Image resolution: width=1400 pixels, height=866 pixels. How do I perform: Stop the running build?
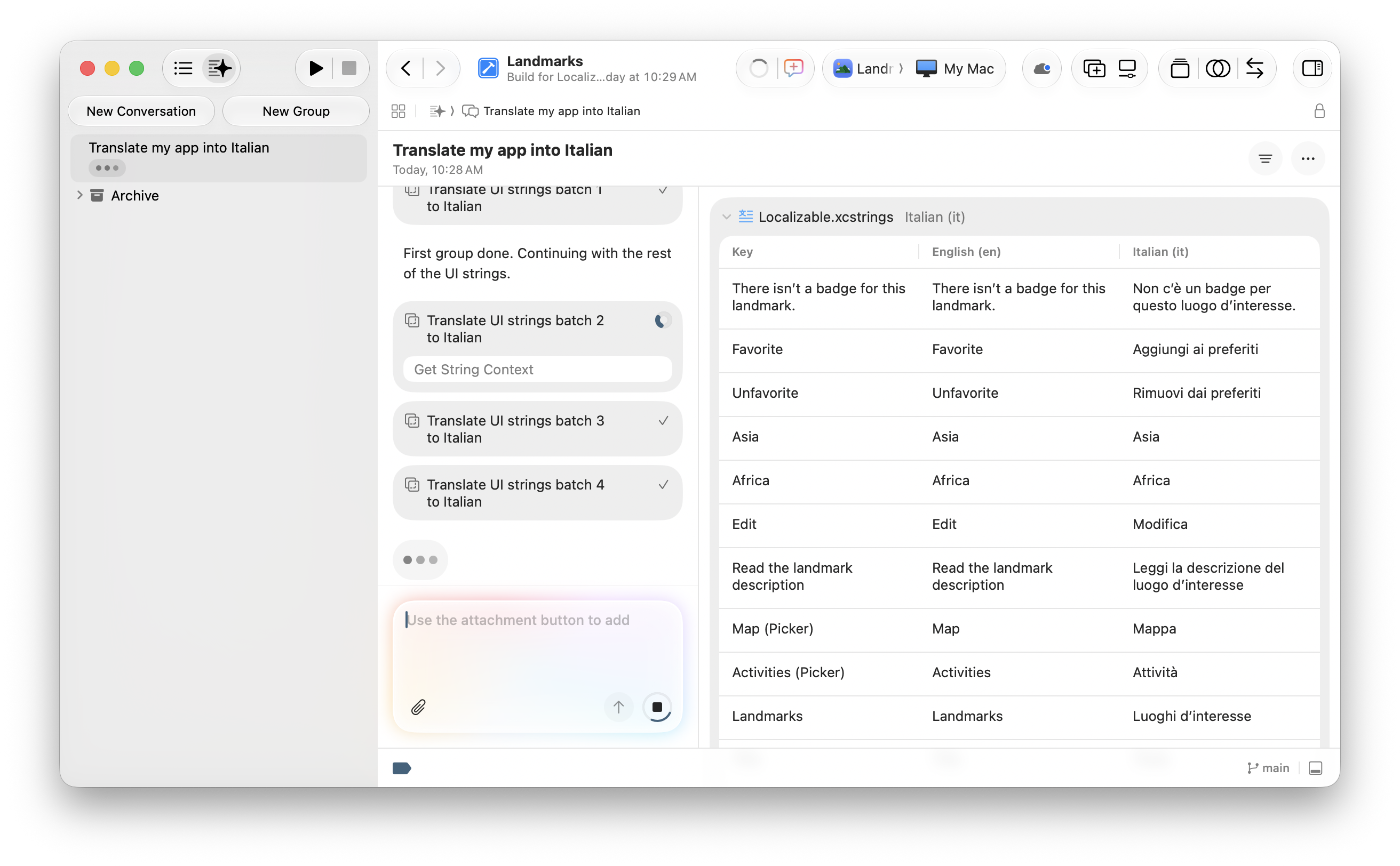pyautogui.click(x=349, y=68)
